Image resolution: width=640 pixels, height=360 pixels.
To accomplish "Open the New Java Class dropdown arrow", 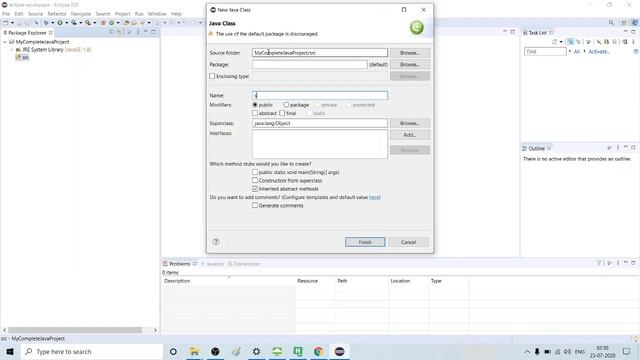I will pos(118,23).
